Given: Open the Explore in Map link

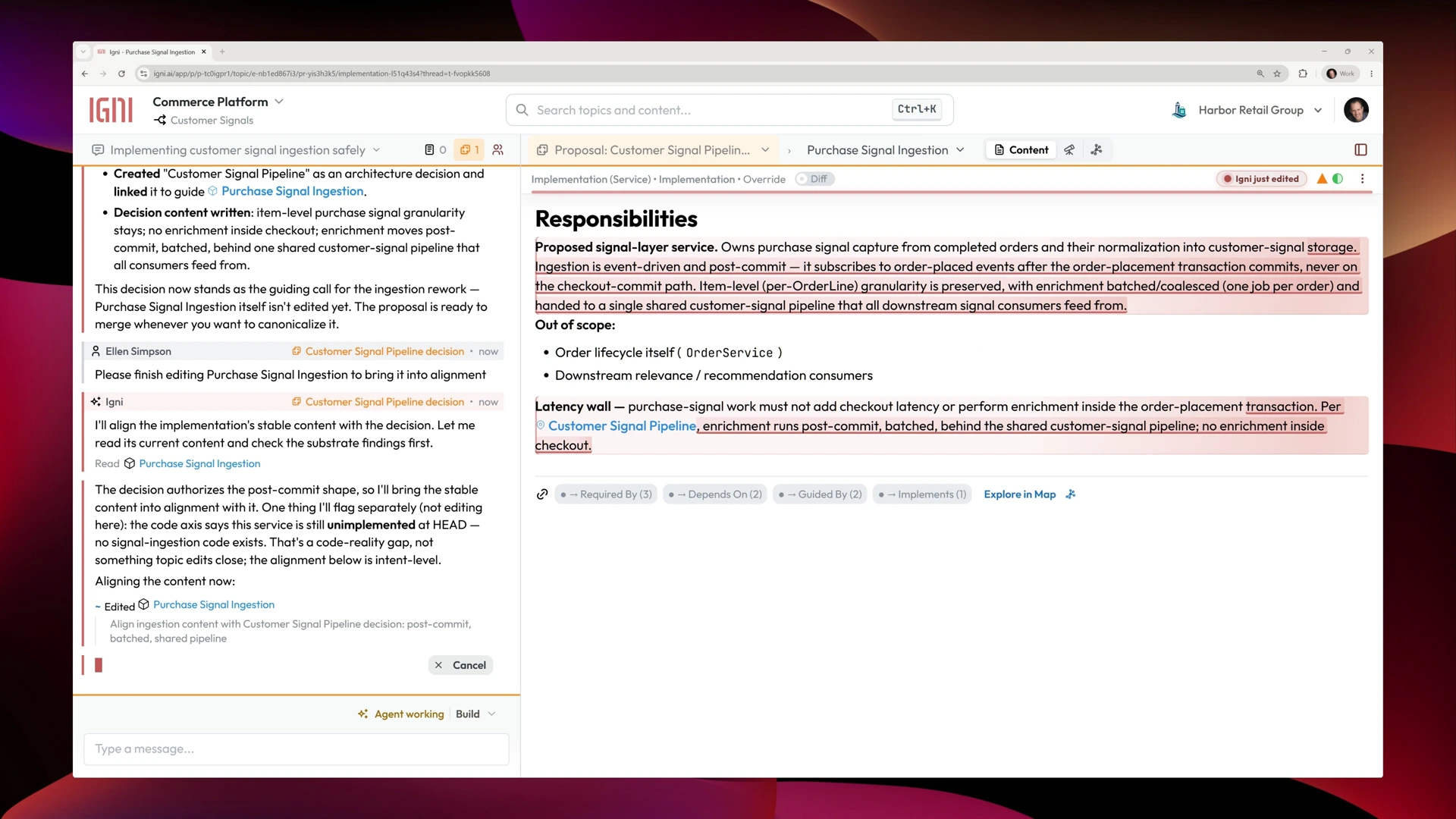Looking at the screenshot, I should (x=1019, y=494).
